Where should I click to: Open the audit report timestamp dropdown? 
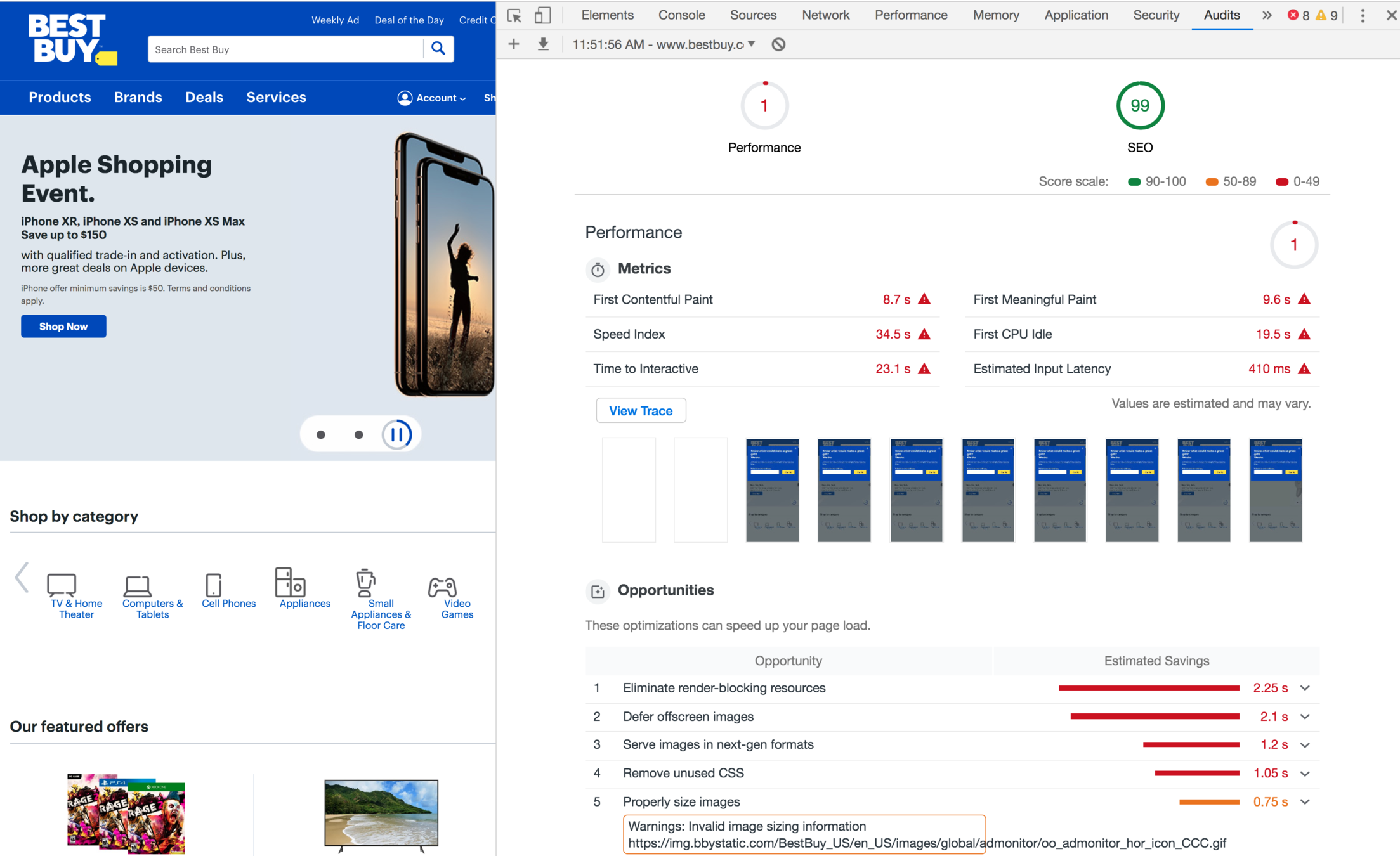click(x=751, y=44)
